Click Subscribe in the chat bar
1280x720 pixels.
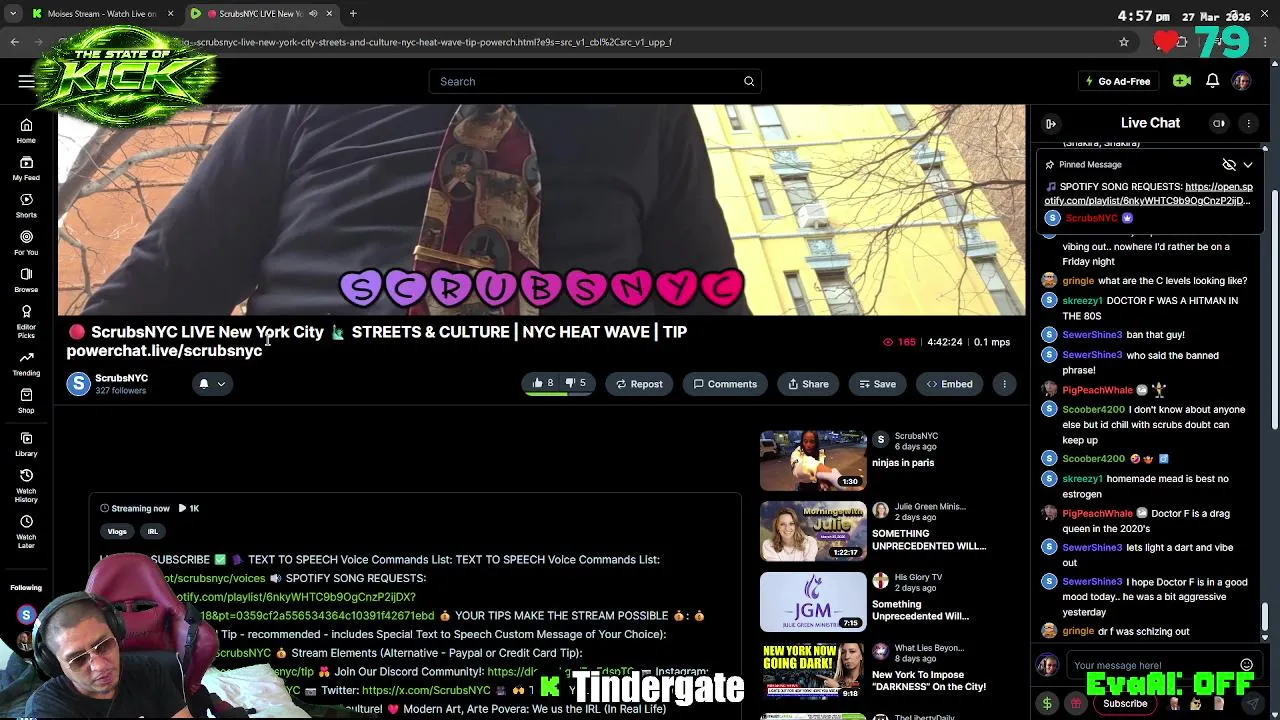pyautogui.click(x=1125, y=704)
